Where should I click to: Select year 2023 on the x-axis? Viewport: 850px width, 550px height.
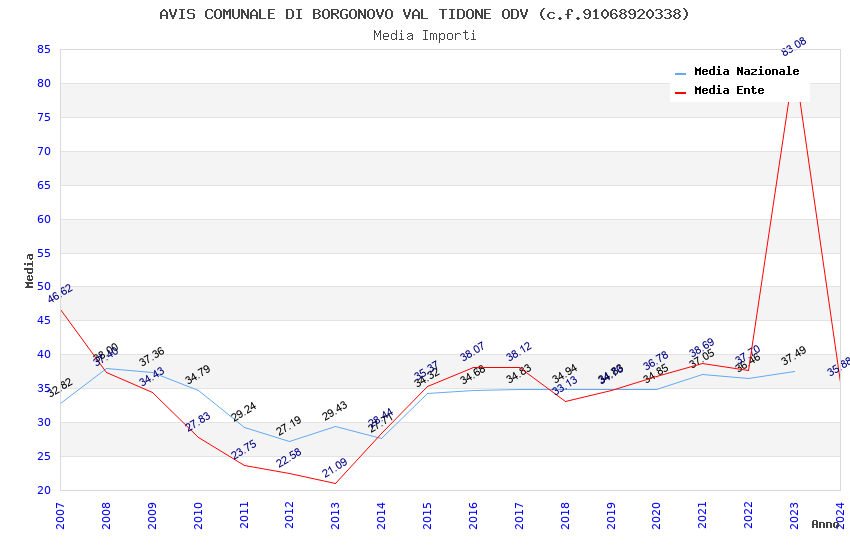tap(794, 515)
